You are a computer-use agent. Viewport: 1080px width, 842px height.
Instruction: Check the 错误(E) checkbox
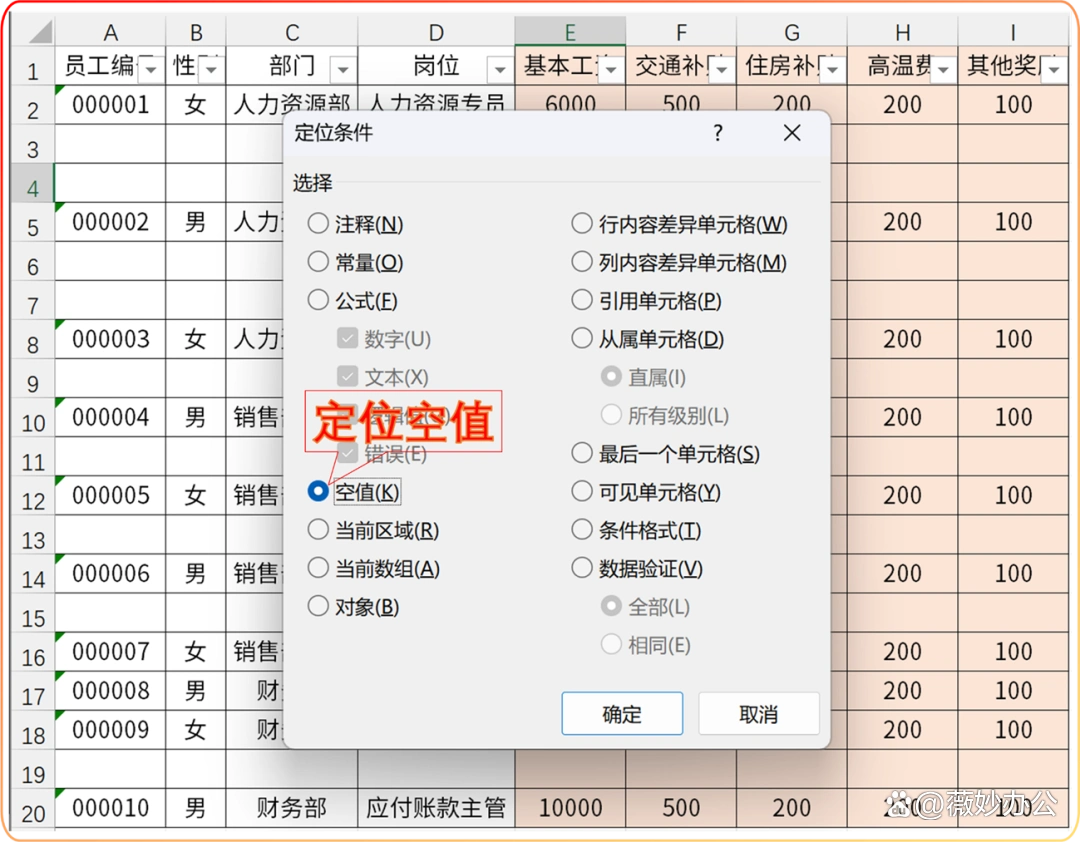[x=347, y=453]
